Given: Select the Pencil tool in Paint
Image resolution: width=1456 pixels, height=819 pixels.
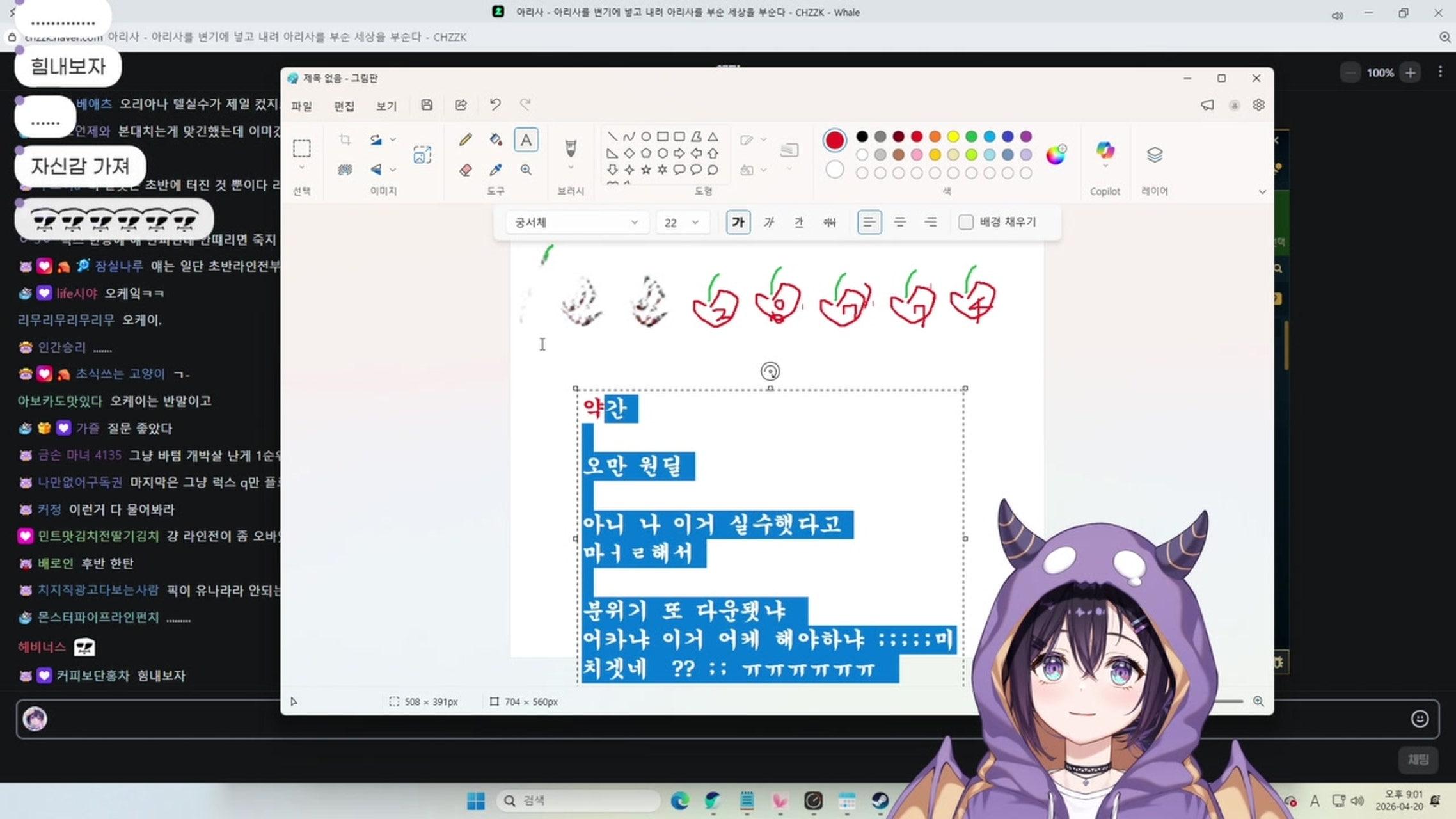Looking at the screenshot, I should (x=466, y=139).
